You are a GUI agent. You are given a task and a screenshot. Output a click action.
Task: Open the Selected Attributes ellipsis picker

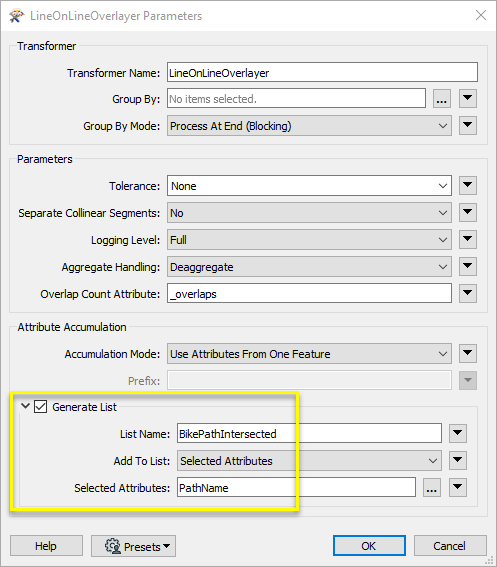coord(432,487)
